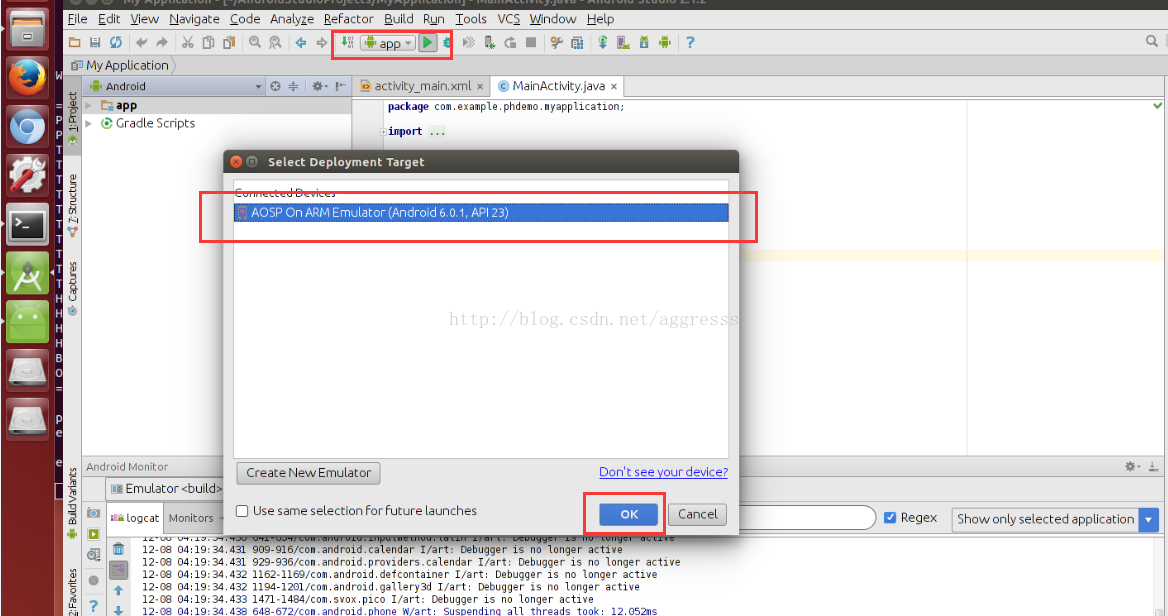
Task: Click the Open folder toolbar icon
Action: point(74,42)
